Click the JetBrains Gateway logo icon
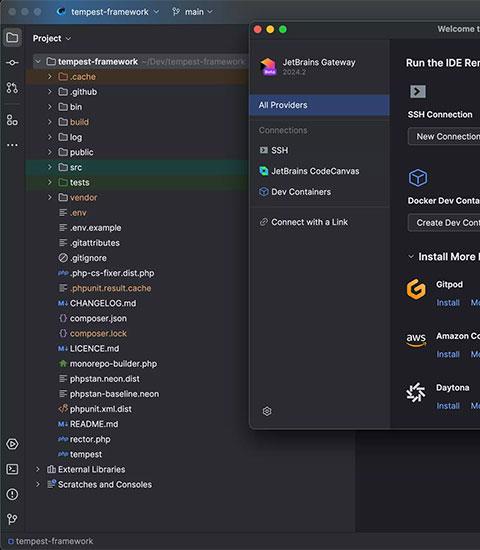The image size is (480, 550). pos(268,66)
